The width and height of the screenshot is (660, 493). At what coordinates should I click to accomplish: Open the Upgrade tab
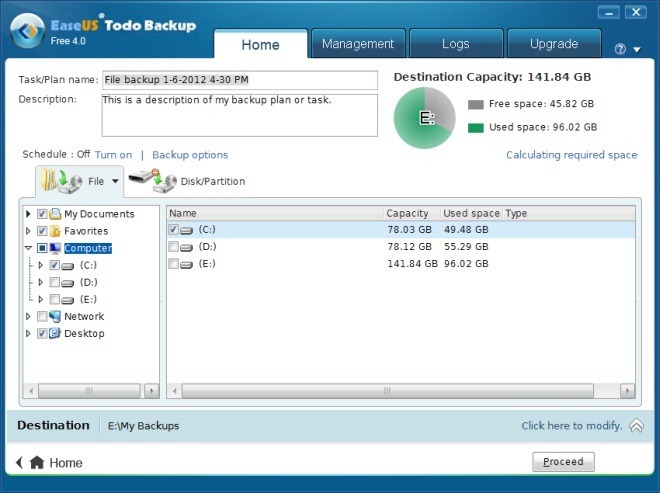pyautogui.click(x=554, y=44)
